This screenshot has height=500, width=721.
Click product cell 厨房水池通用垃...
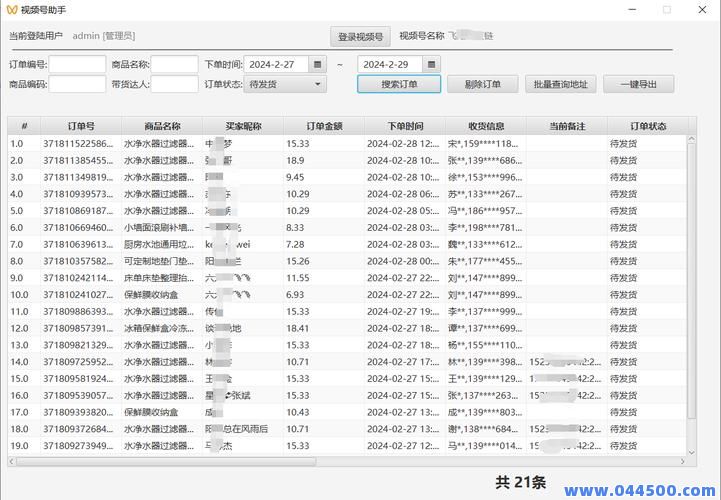tap(159, 244)
